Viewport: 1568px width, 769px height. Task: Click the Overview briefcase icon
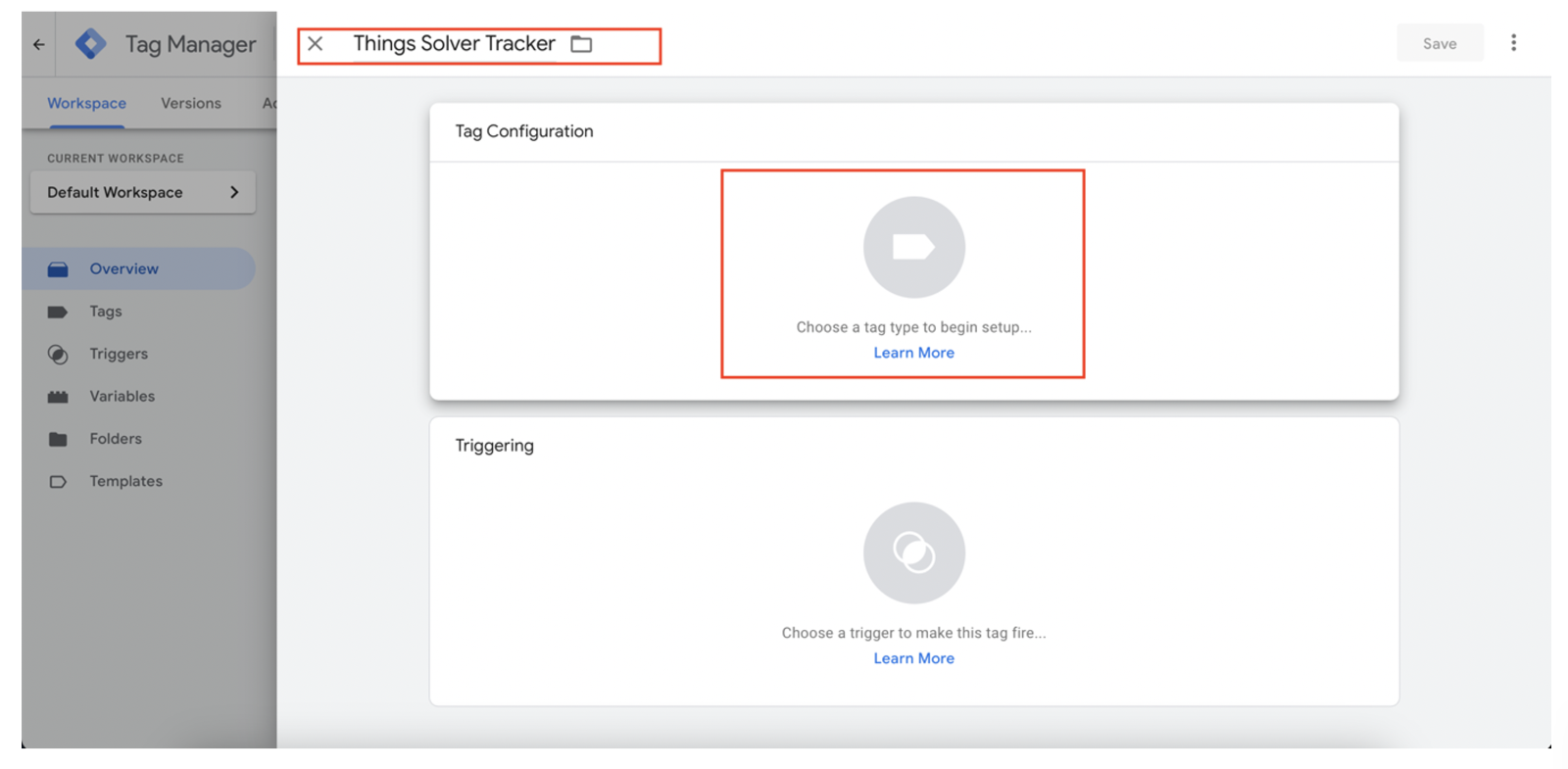click(58, 269)
